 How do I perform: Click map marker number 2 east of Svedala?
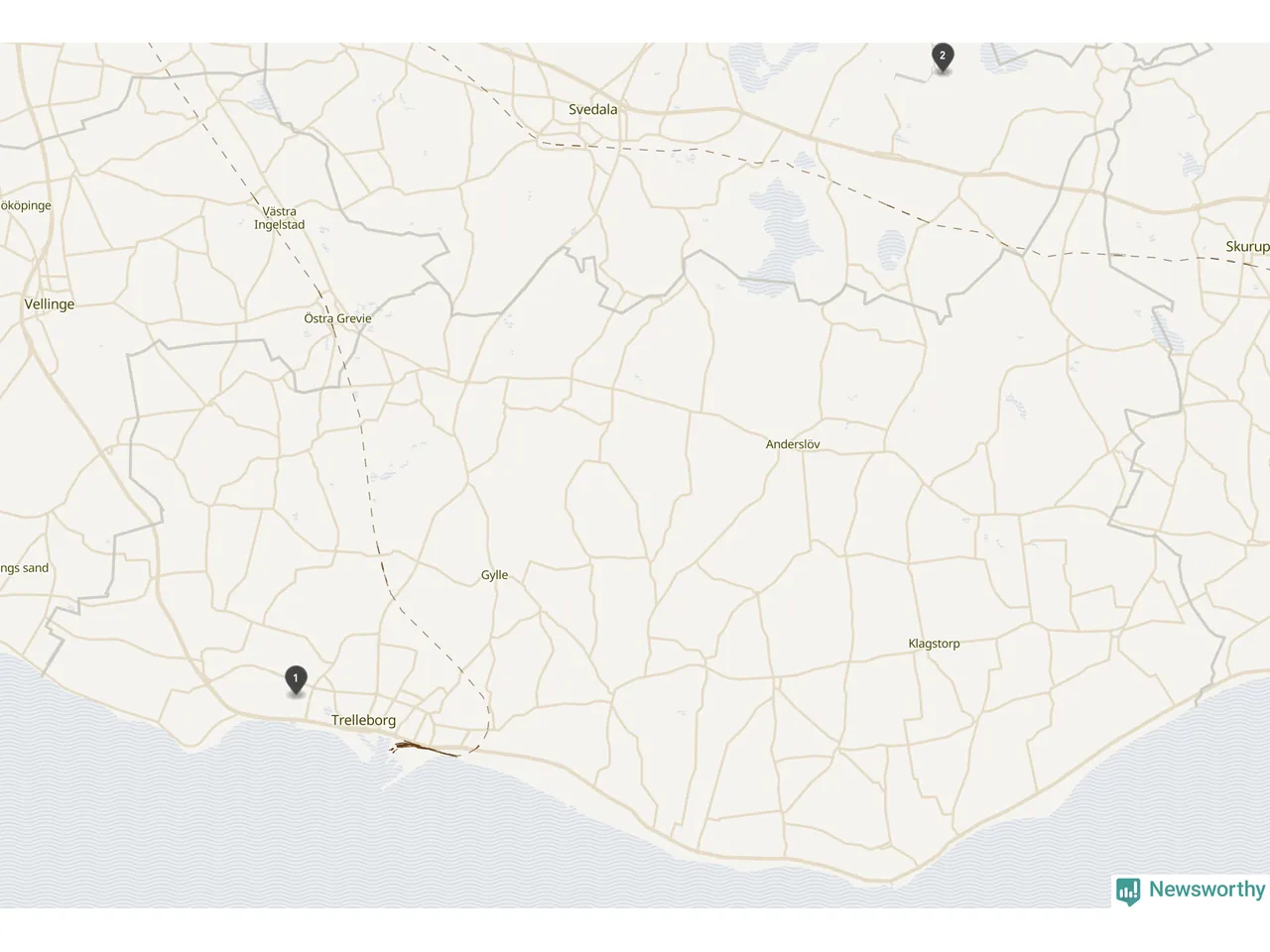click(943, 58)
